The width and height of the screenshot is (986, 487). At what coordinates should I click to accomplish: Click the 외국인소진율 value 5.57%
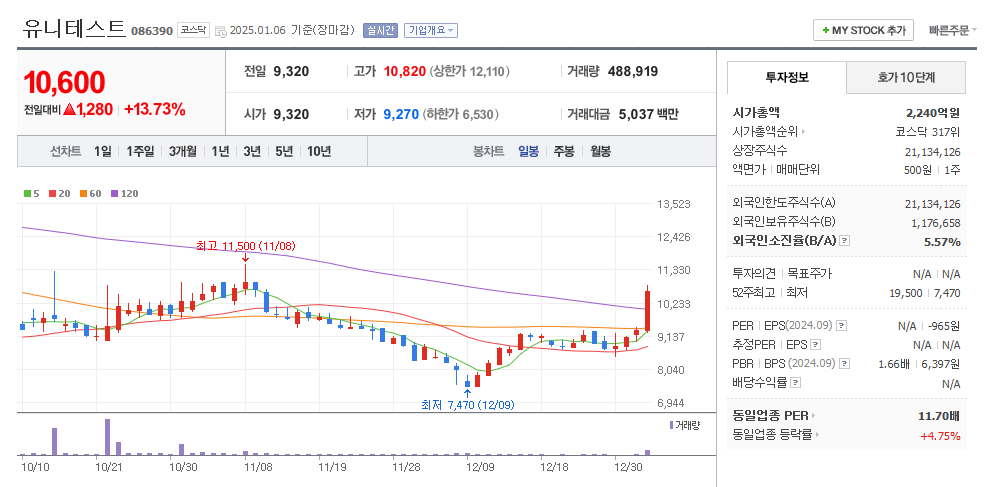943,242
